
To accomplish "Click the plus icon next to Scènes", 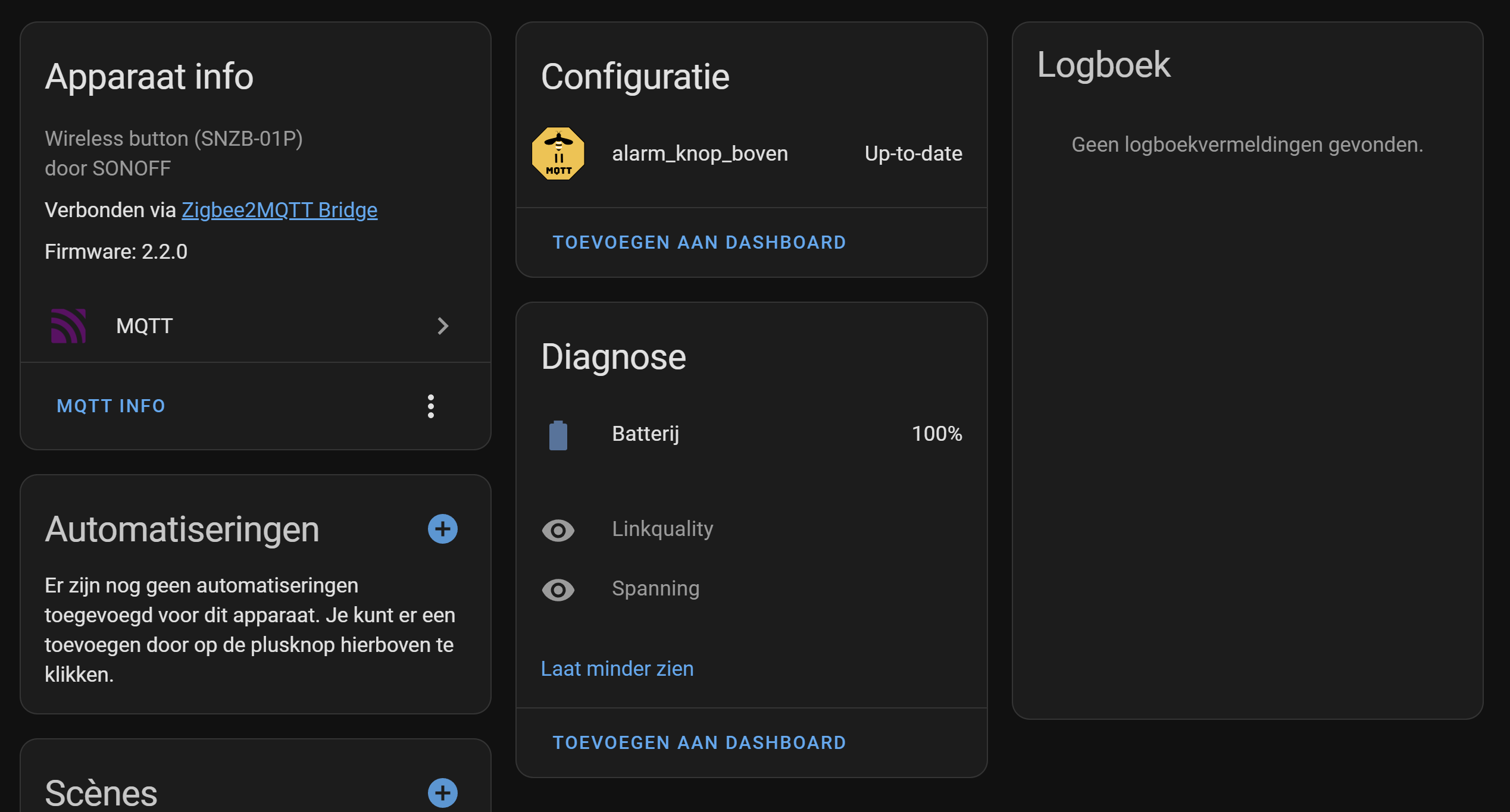I will point(442,793).
